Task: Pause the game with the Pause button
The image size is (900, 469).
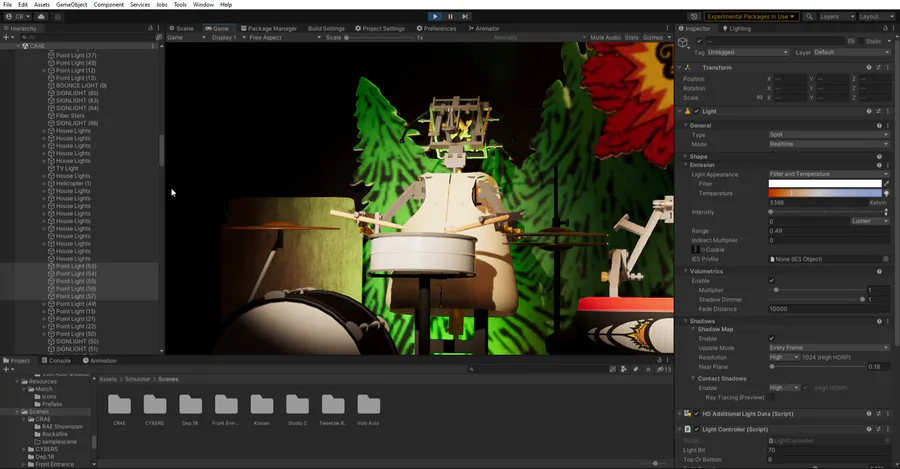Action: tap(450, 17)
